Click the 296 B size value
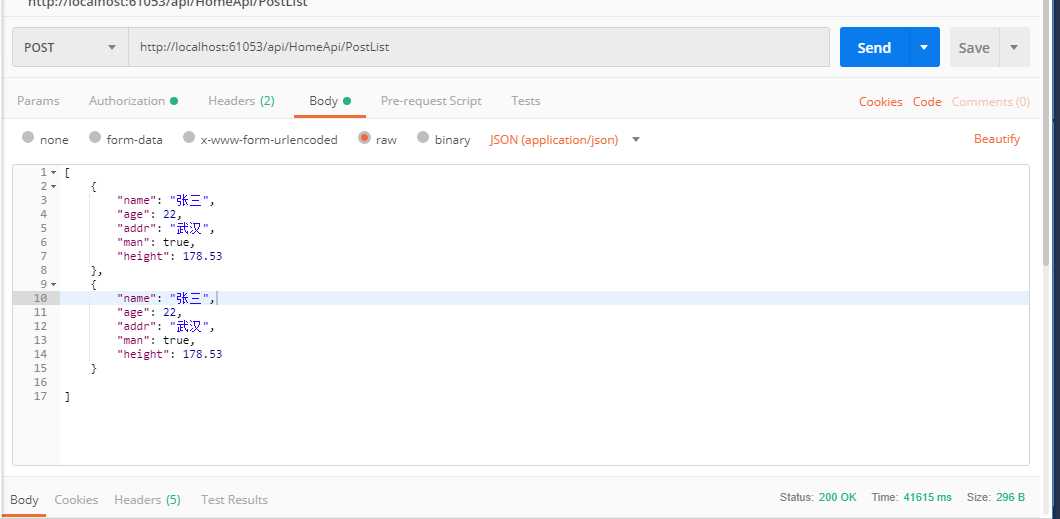1060x519 pixels. (x=1010, y=497)
